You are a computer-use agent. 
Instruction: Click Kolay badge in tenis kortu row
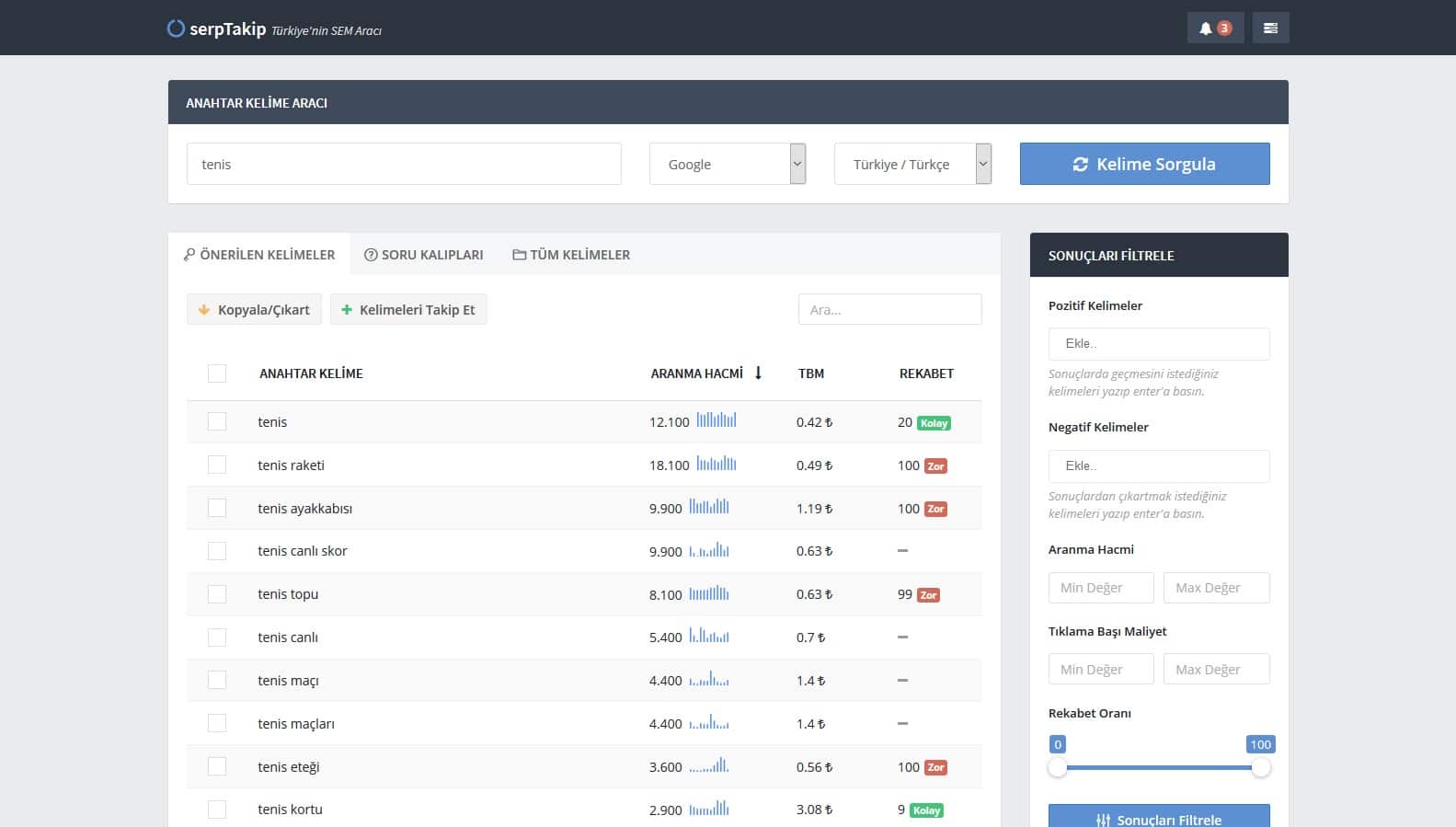927,810
